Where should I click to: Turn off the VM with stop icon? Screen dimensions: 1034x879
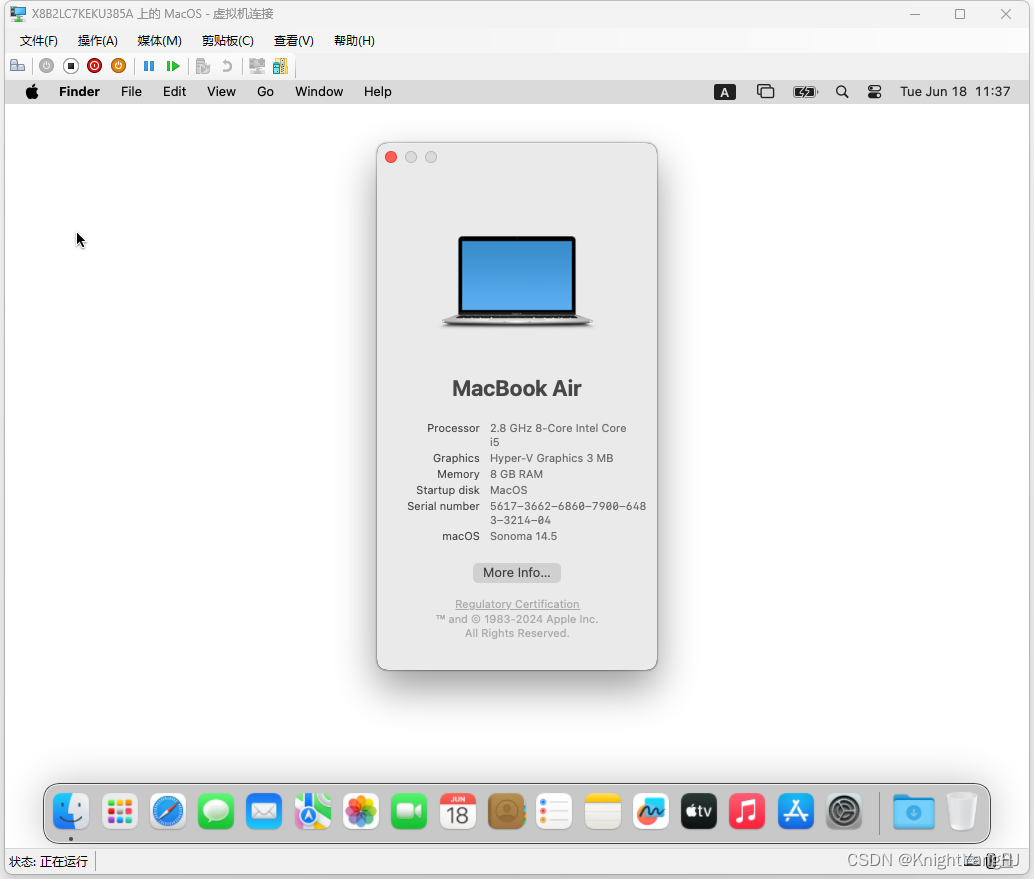click(71, 66)
